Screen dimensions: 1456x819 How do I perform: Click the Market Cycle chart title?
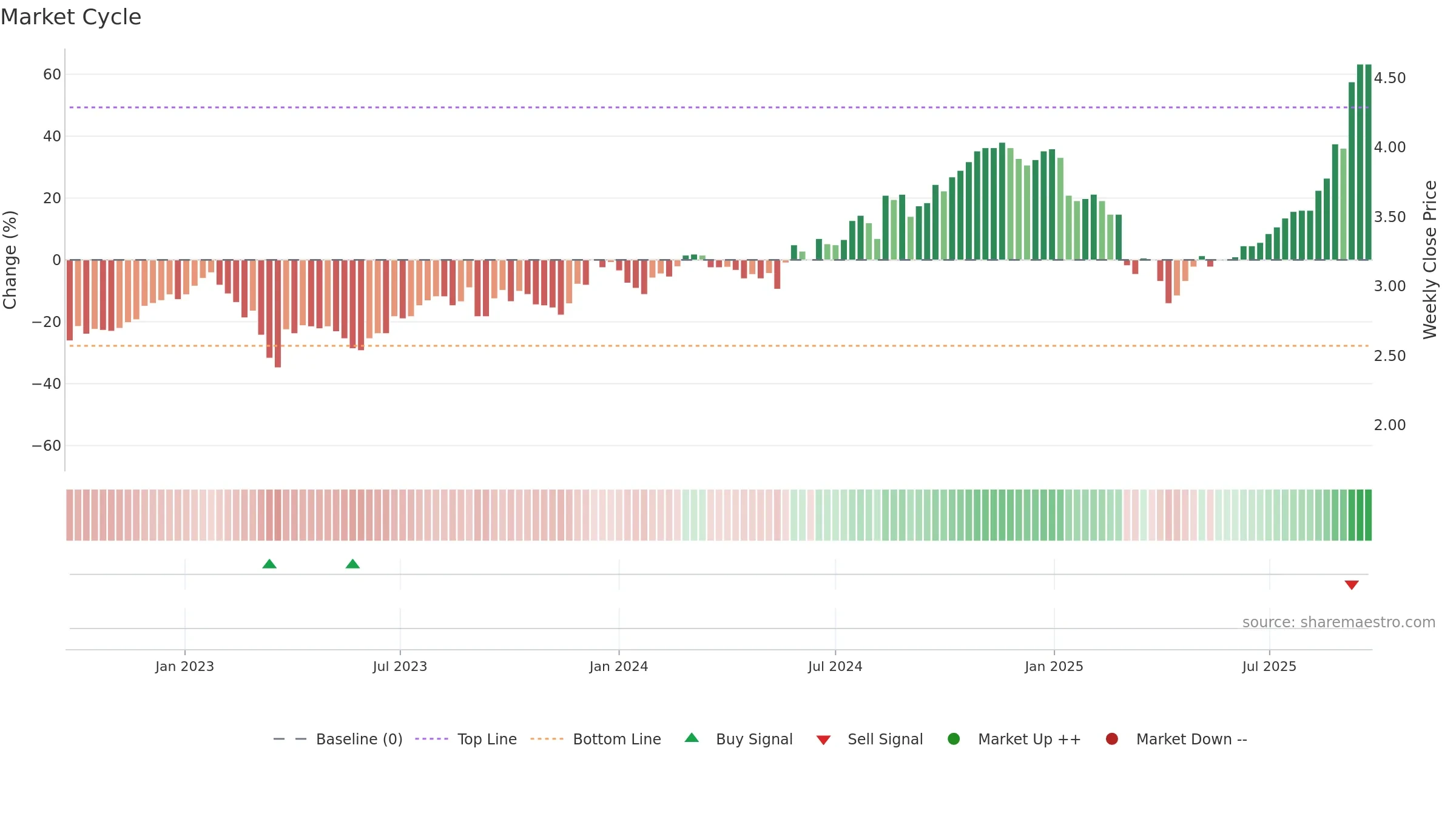point(71,17)
